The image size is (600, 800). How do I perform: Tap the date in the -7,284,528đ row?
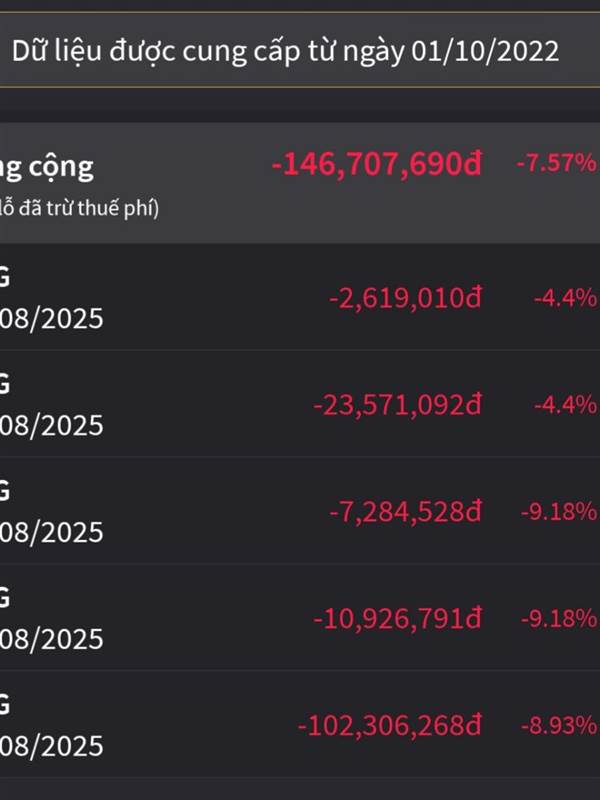[51, 533]
